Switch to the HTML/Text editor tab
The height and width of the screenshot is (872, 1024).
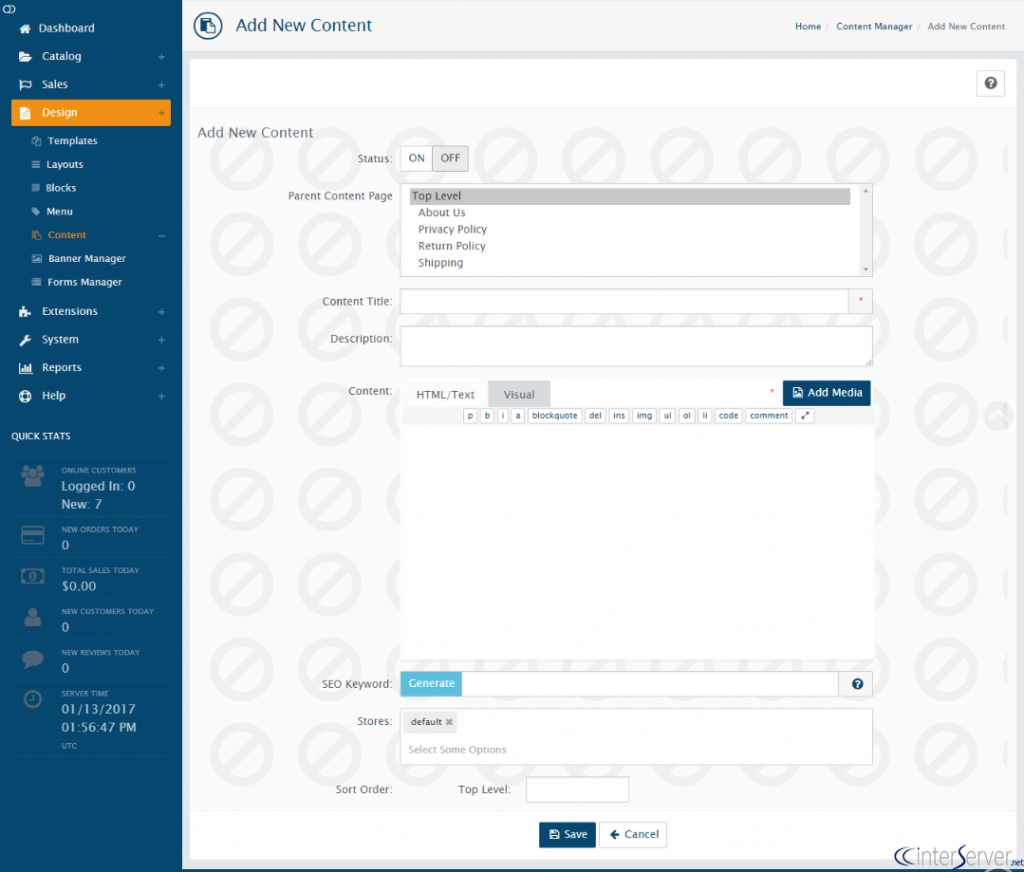pyautogui.click(x=445, y=395)
